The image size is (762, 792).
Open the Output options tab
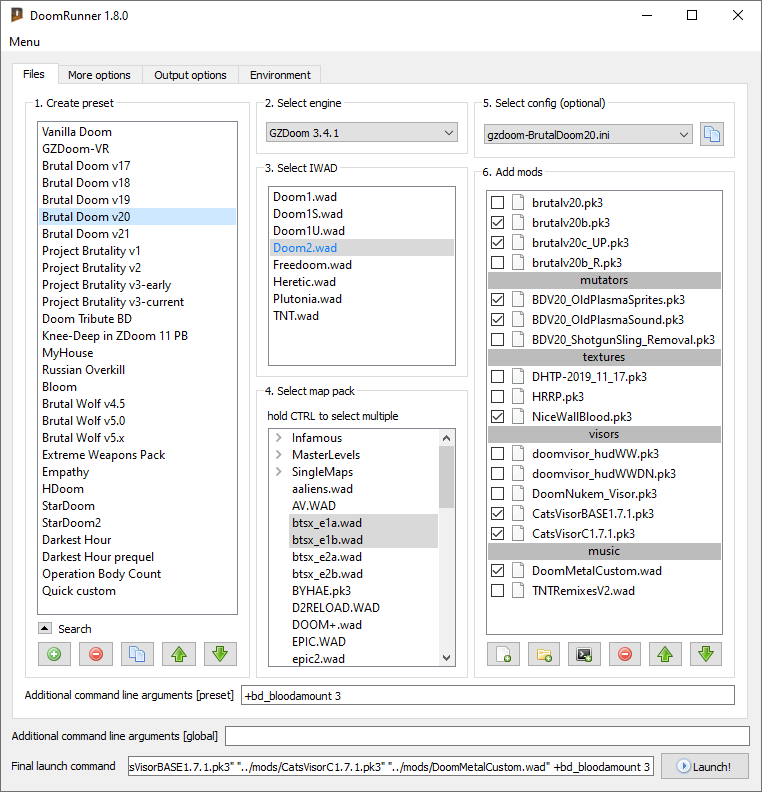tap(190, 75)
